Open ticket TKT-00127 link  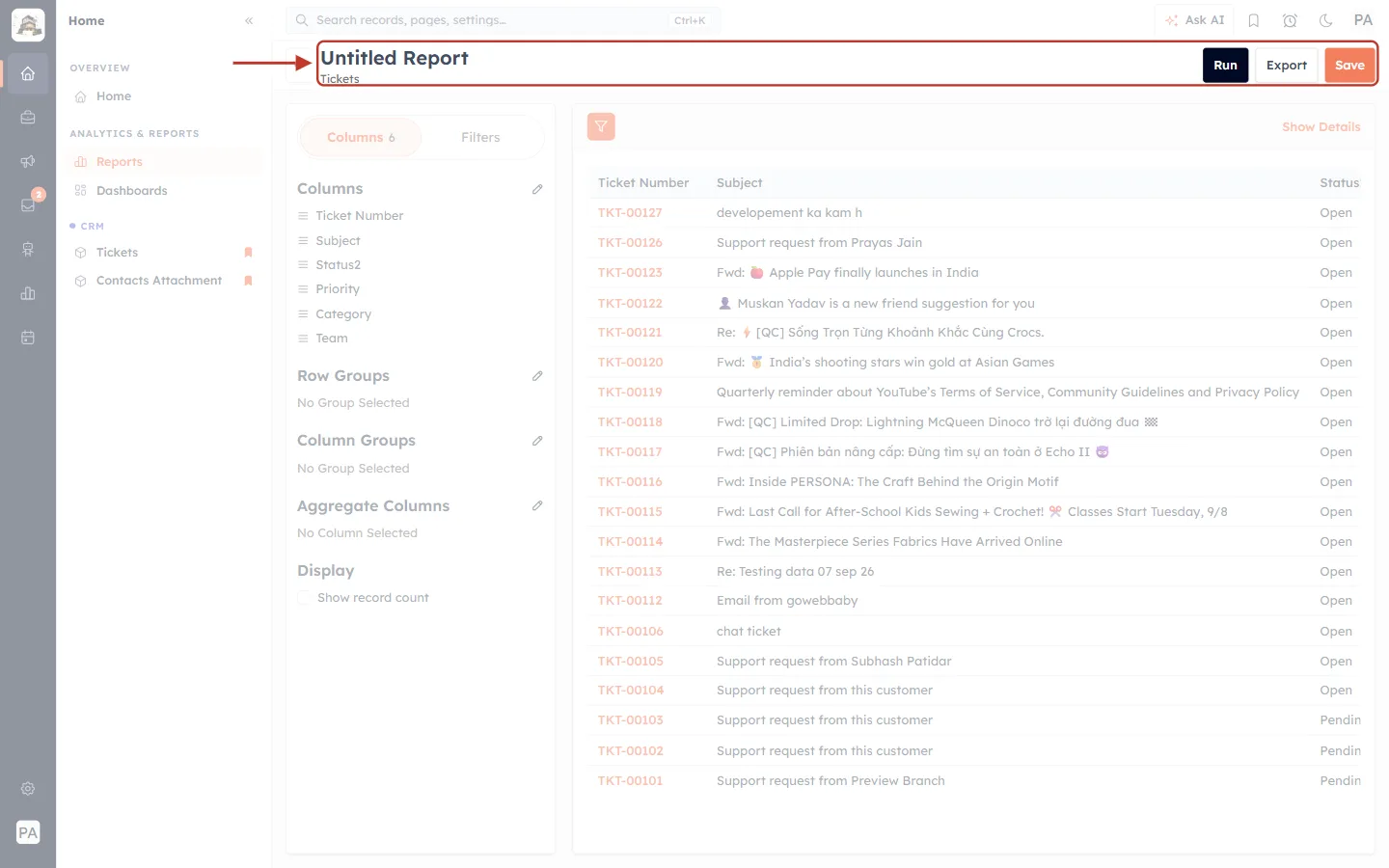[630, 213]
